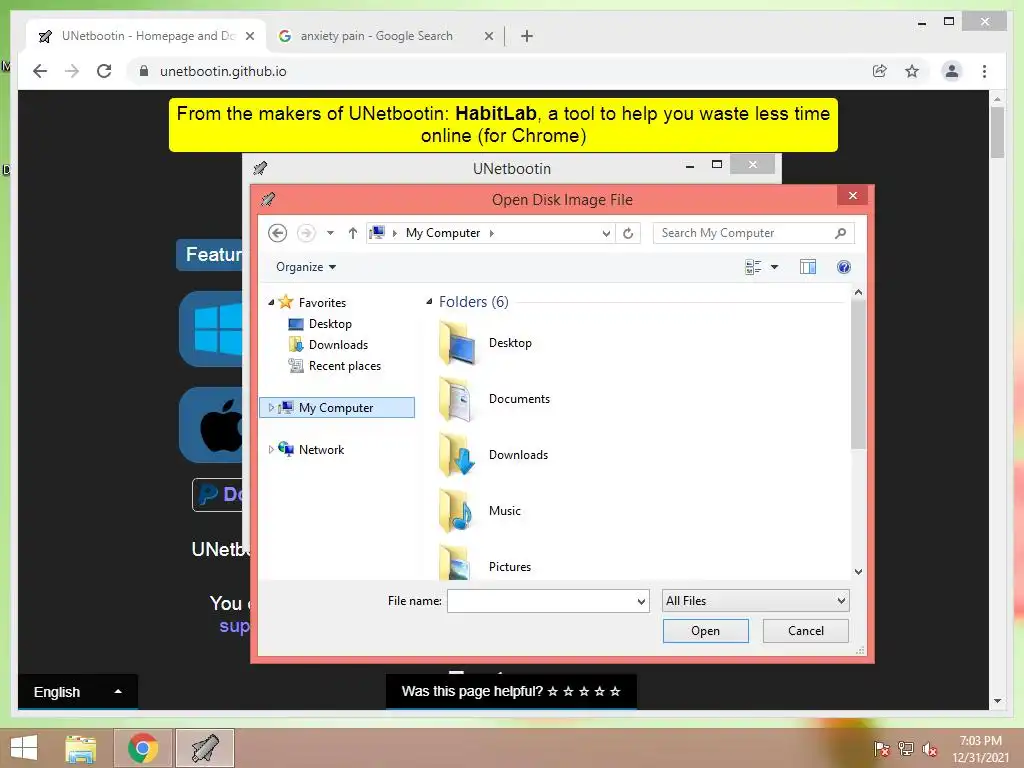Click the taskbar clock showing 7:03 PM
This screenshot has width=1024, height=768.
981,749
